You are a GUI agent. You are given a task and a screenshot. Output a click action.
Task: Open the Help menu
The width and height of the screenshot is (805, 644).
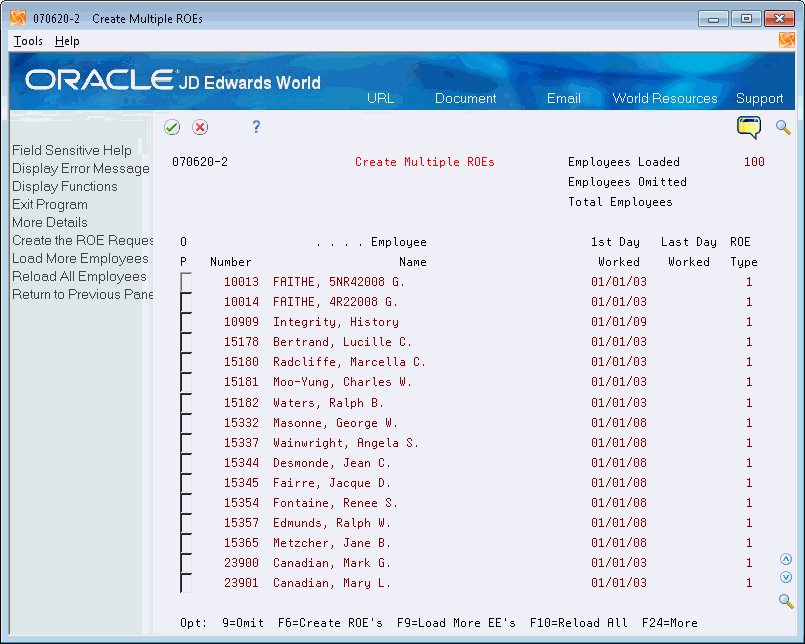click(x=67, y=41)
